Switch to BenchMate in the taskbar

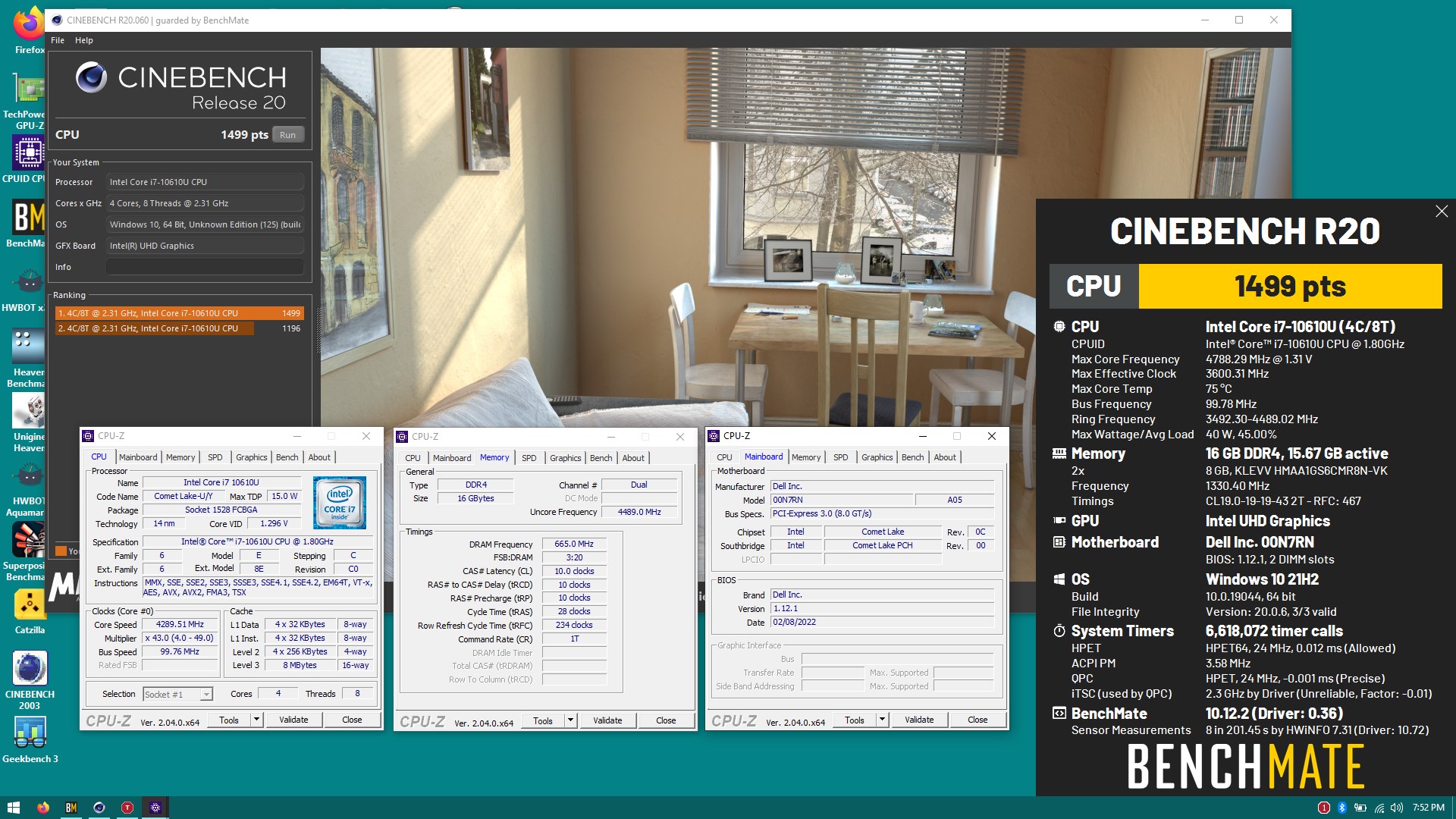pos(71,808)
